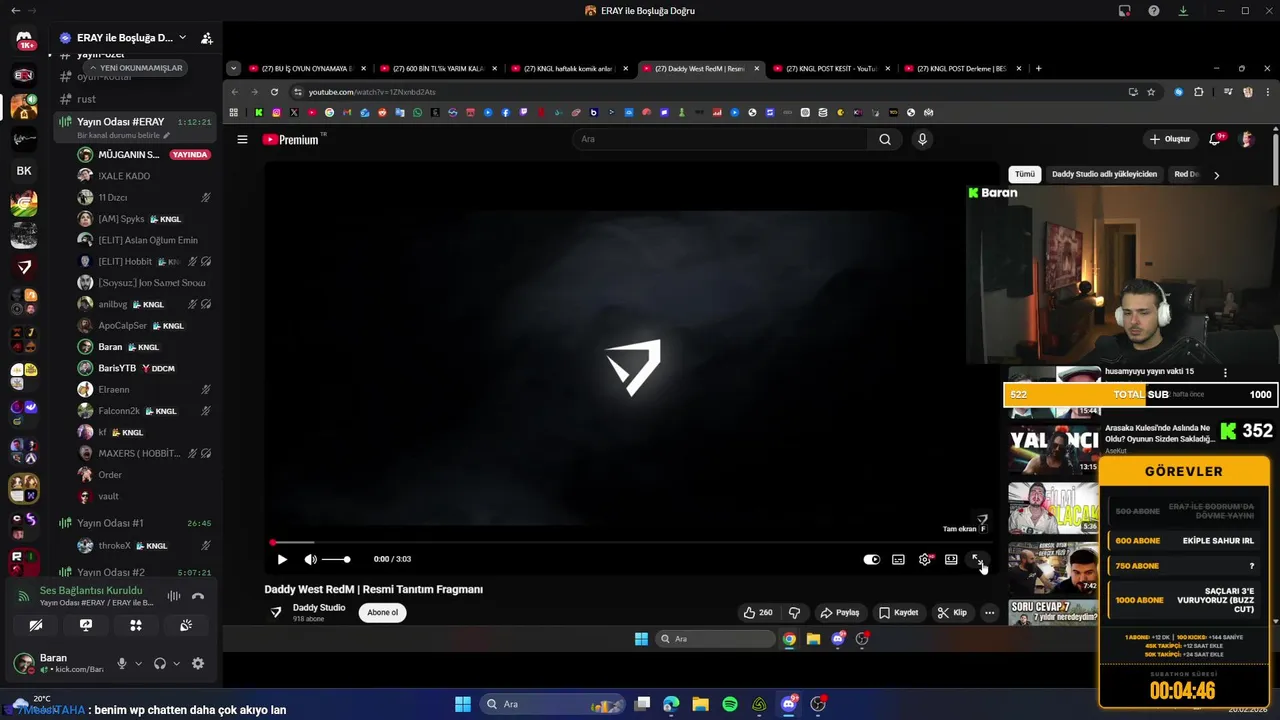Toggle YouTube subtitles button

tap(898, 559)
